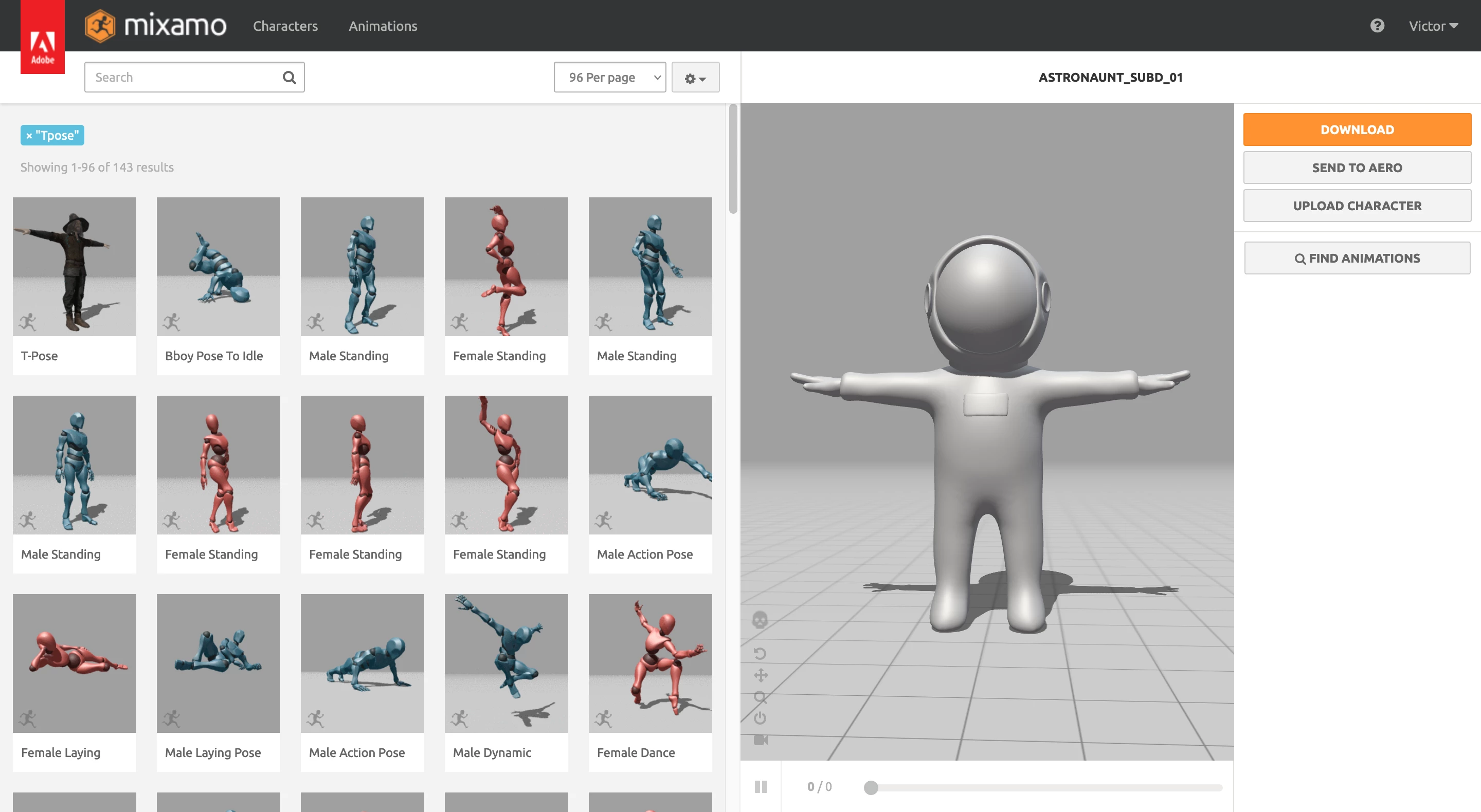1481x812 pixels.
Task: Open the Animations tab
Action: [383, 26]
